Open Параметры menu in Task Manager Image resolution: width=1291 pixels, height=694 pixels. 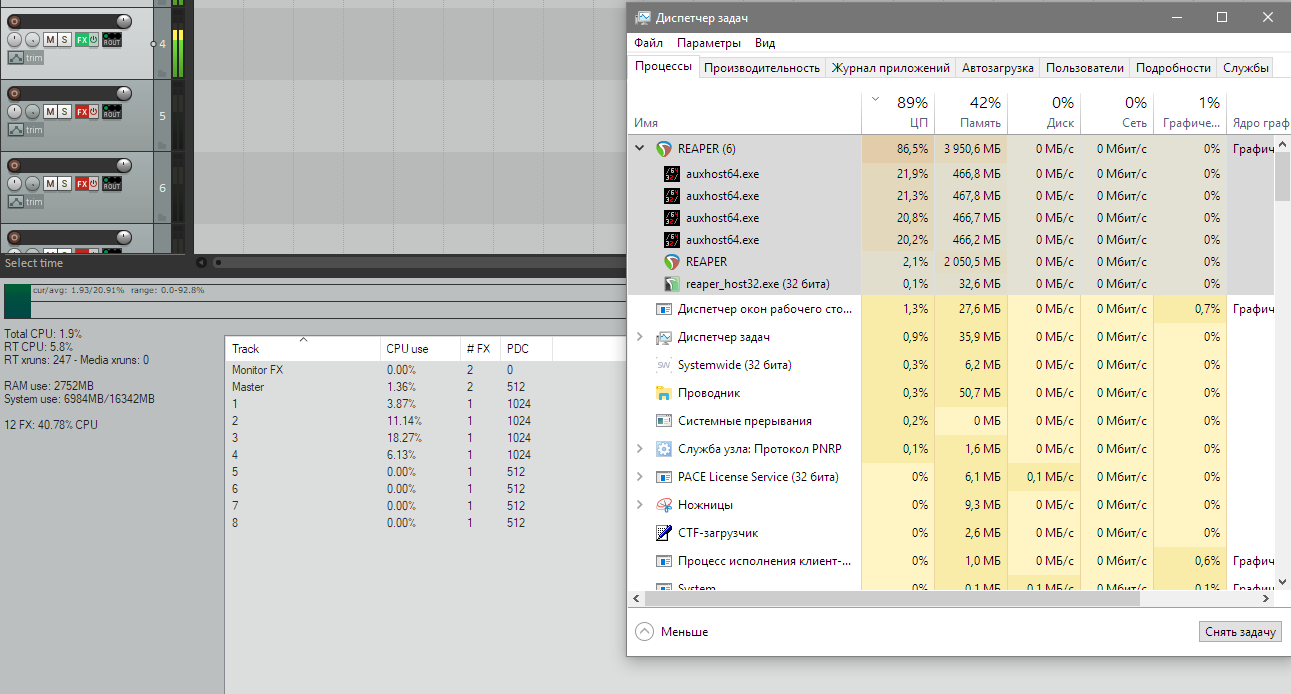[709, 43]
